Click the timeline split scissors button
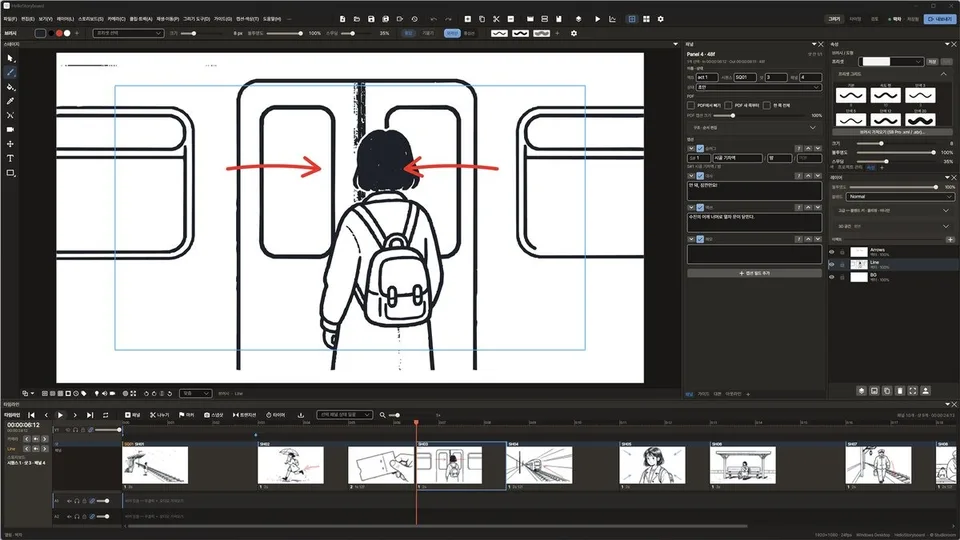This screenshot has height=540, width=960. point(160,415)
